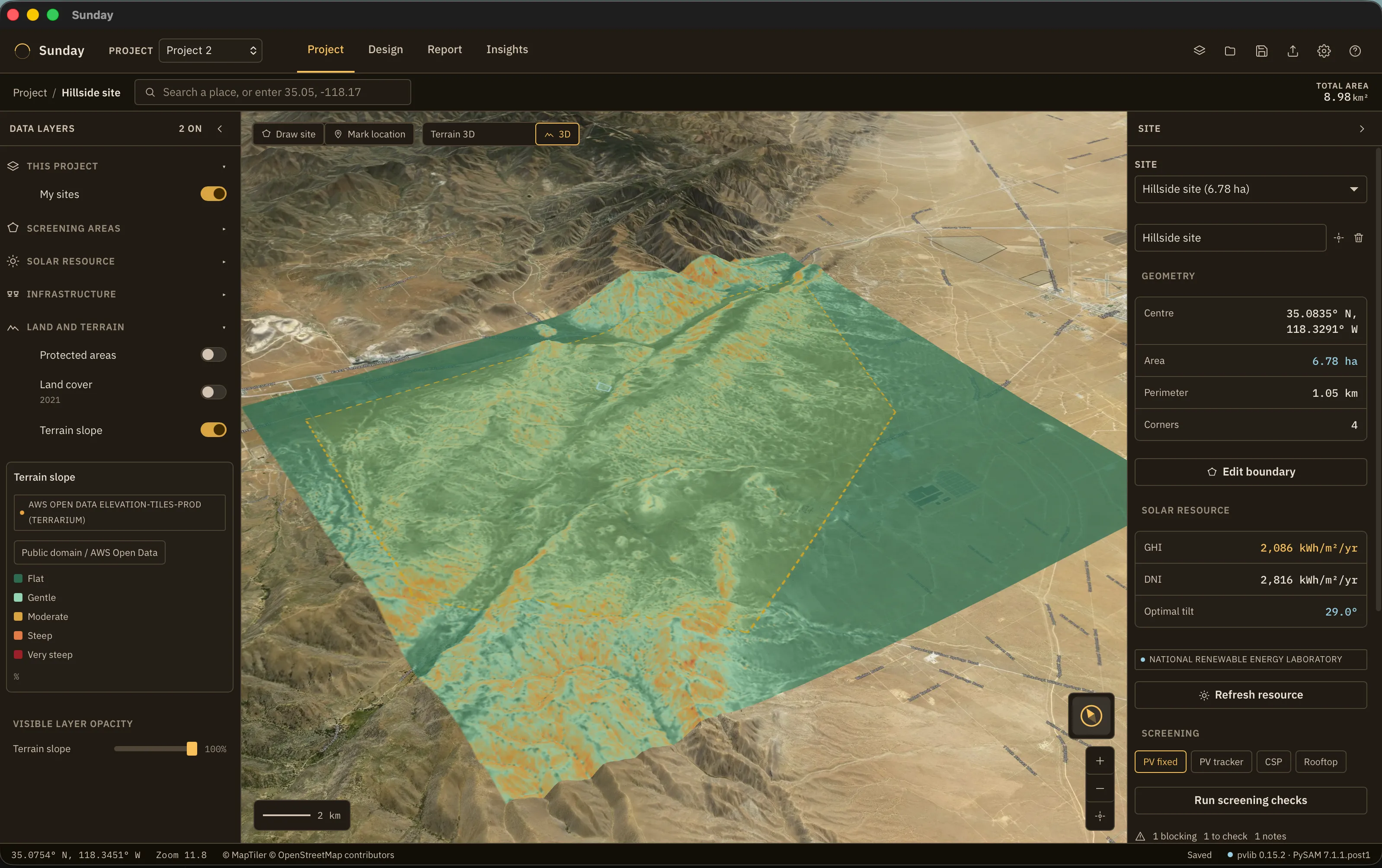Image resolution: width=1382 pixels, height=868 pixels.
Task: Click the Draw site button
Action: 289,134
